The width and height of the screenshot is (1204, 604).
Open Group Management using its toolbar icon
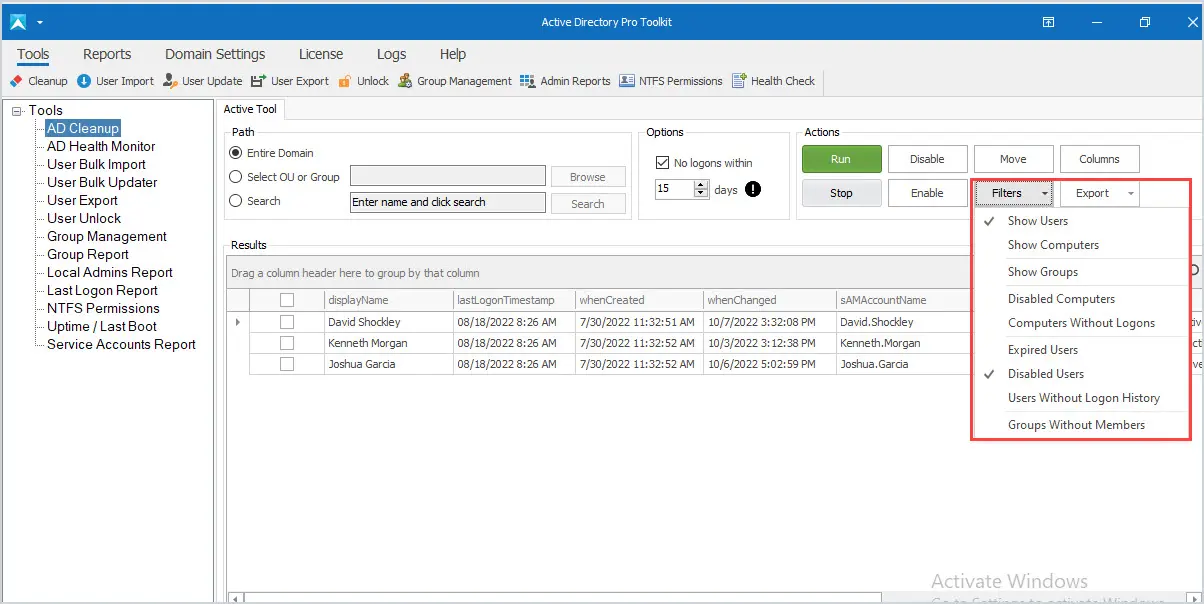[405, 81]
